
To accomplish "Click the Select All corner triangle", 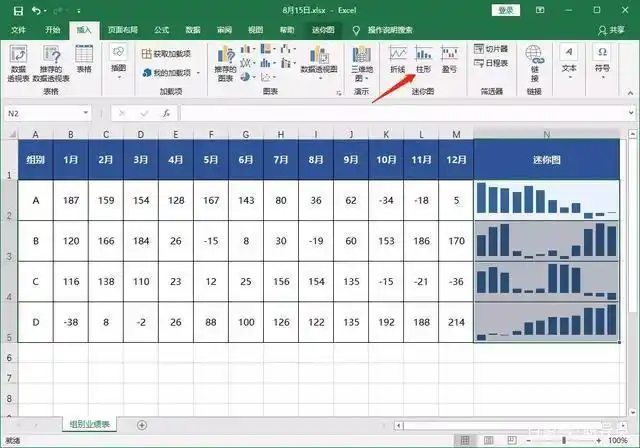I will coord(13,134).
